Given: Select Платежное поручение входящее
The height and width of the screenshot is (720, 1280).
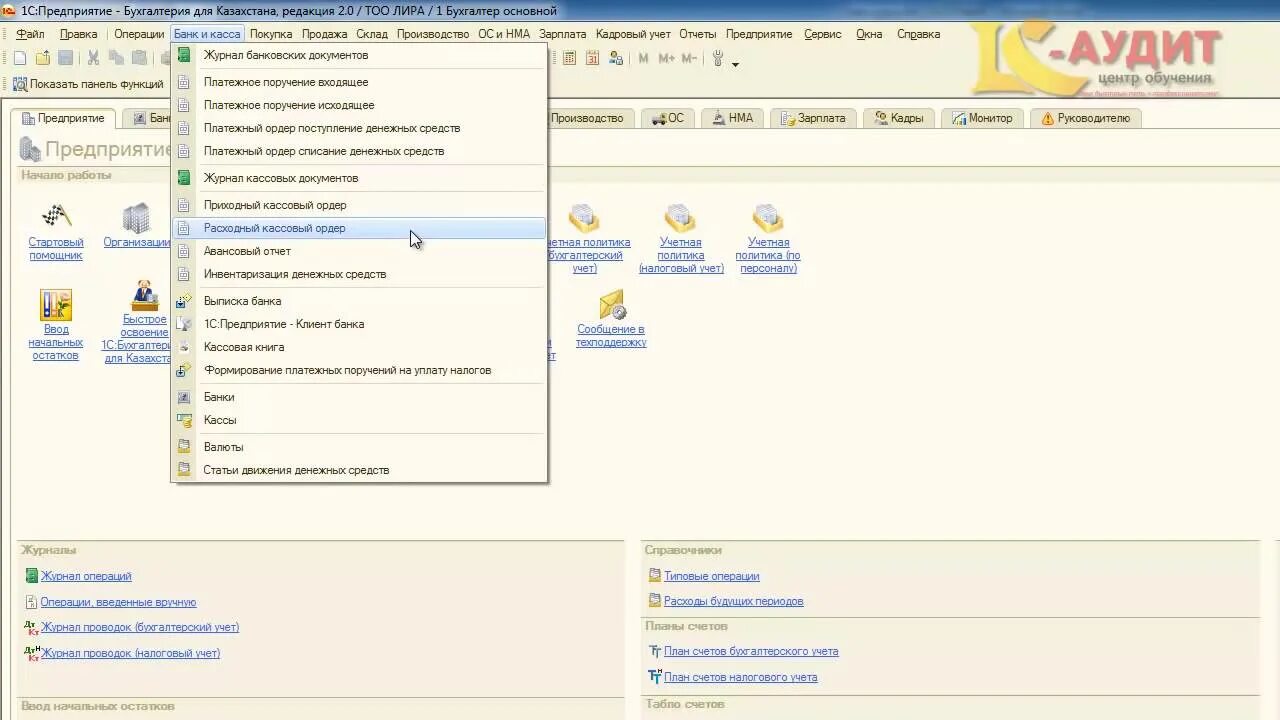Looking at the screenshot, I should pyautogui.click(x=359, y=82).
